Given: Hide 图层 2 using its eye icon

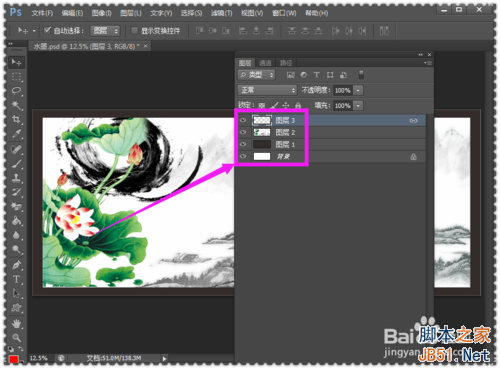Looking at the screenshot, I should point(243,132).
